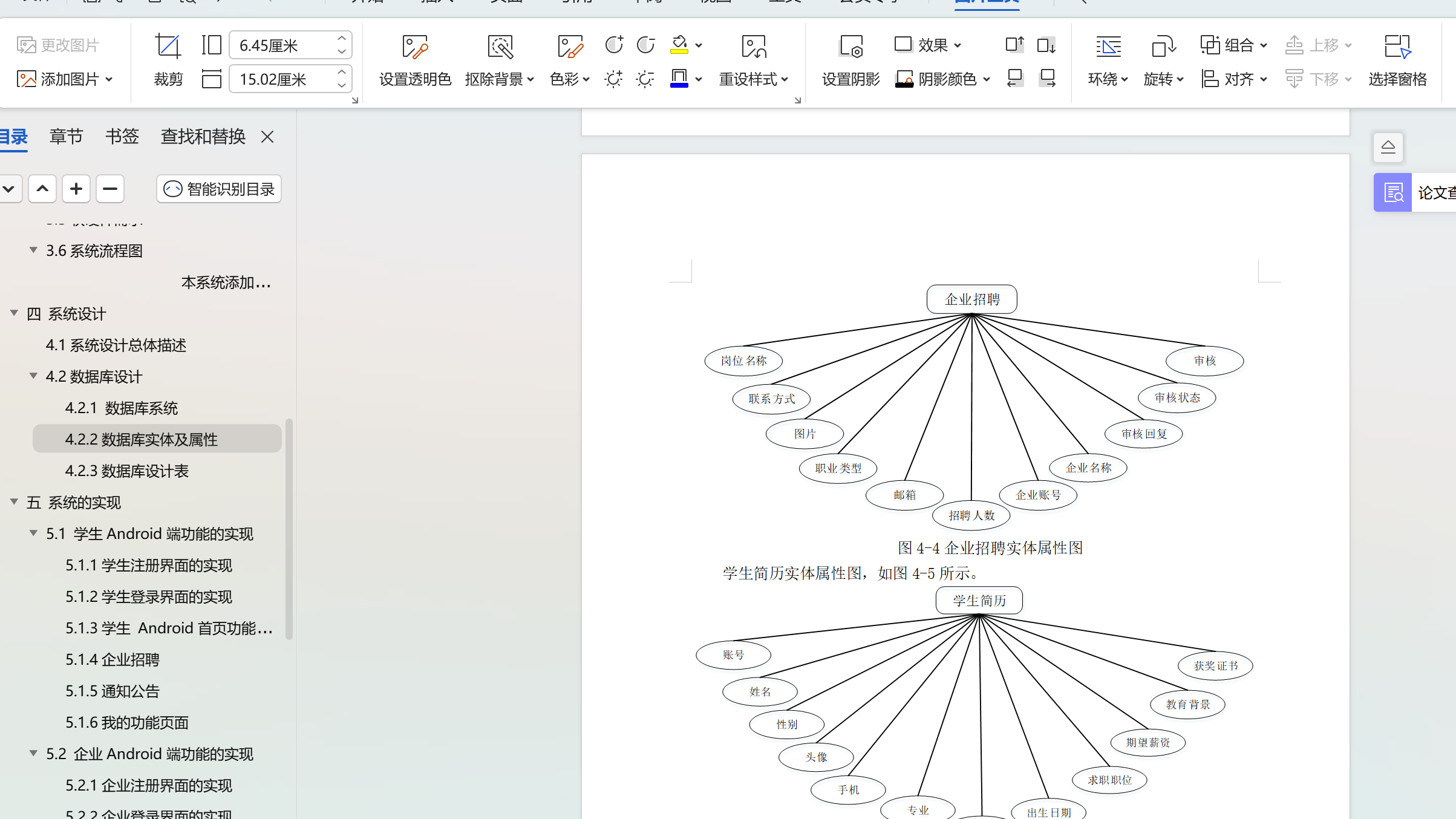Collapse the 4.2 数据库设计 tree node
The height and width of the screenshot is (819, 1456).
[34, 376]
